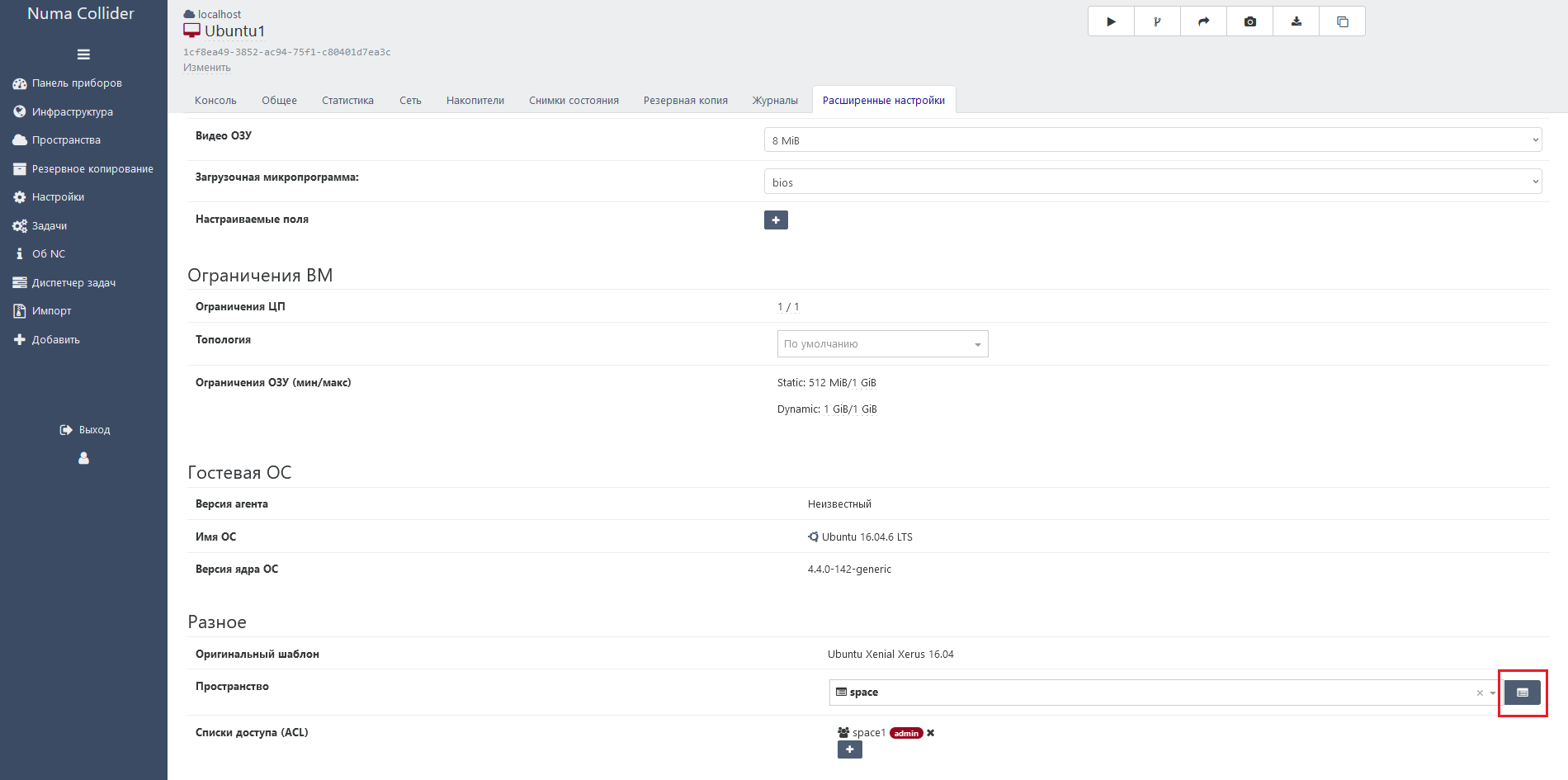Viewport: 1568px width, 780px height.
Task: Add an ACL entry with the plus button
Action: pyautogui.click(x=849, y=749)
